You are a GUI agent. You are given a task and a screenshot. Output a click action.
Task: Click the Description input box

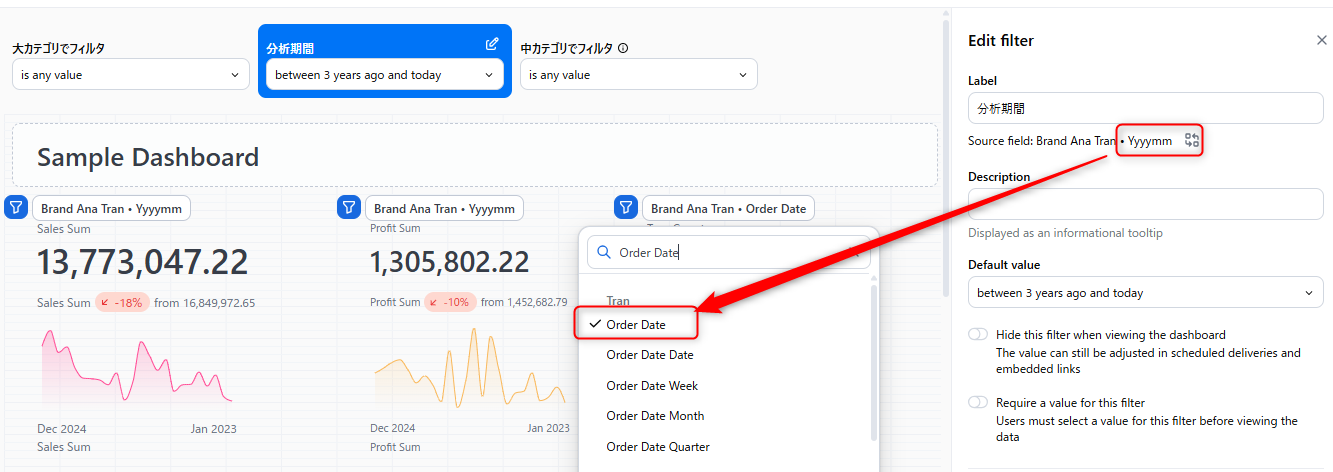pyautogui.click(x=1145, y=204)
